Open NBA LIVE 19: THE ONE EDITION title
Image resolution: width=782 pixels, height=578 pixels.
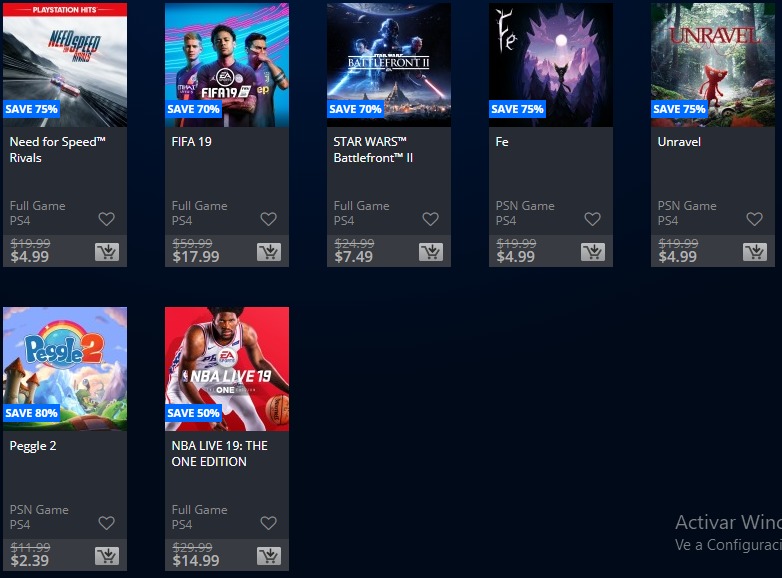click(x=219, y=453)
